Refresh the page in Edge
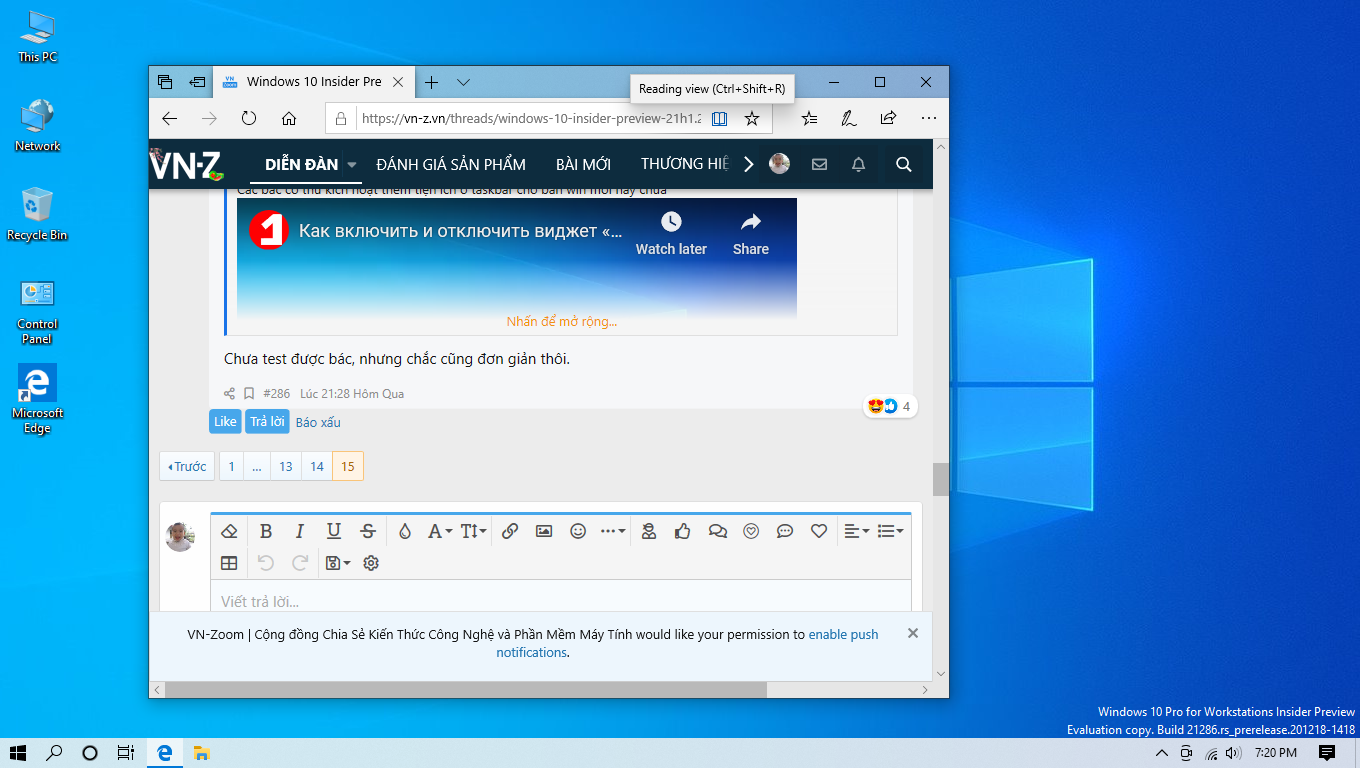This screenshot has width=1360, height=768. tap(249, 118)
